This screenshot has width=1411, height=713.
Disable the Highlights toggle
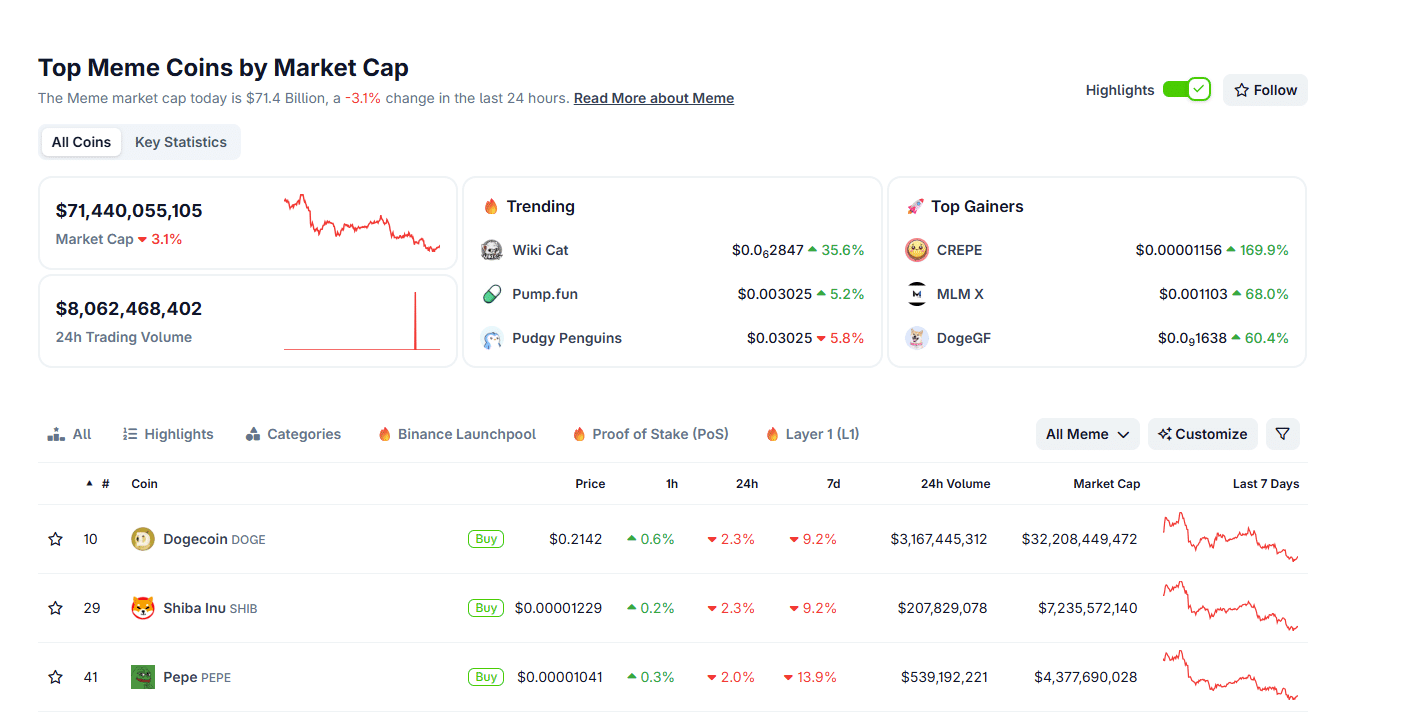coord(1187,89)
